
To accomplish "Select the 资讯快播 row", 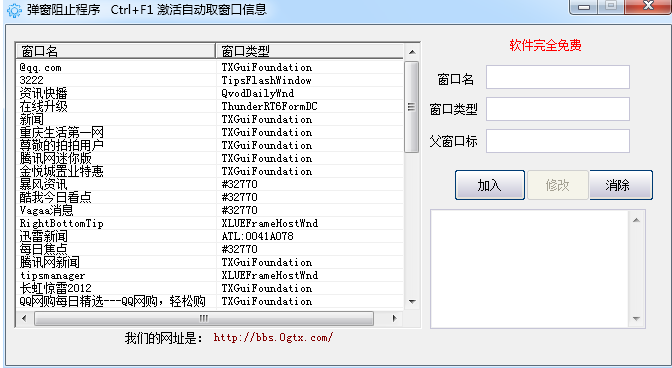I will pyautogui.click(x=210, y=93).
